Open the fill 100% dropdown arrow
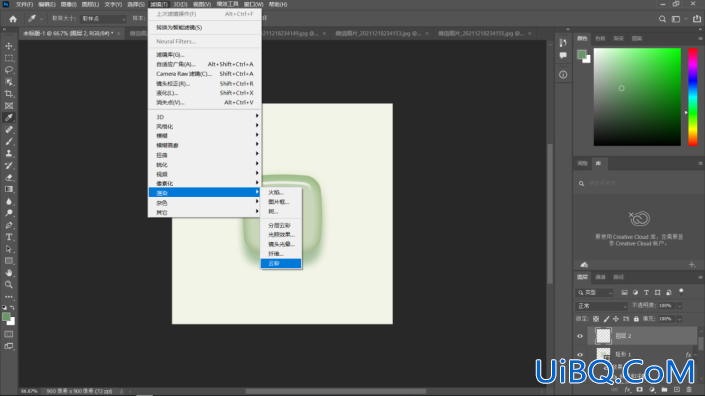The height and width of the screenshot is (396, 705). tap(679, 319)
